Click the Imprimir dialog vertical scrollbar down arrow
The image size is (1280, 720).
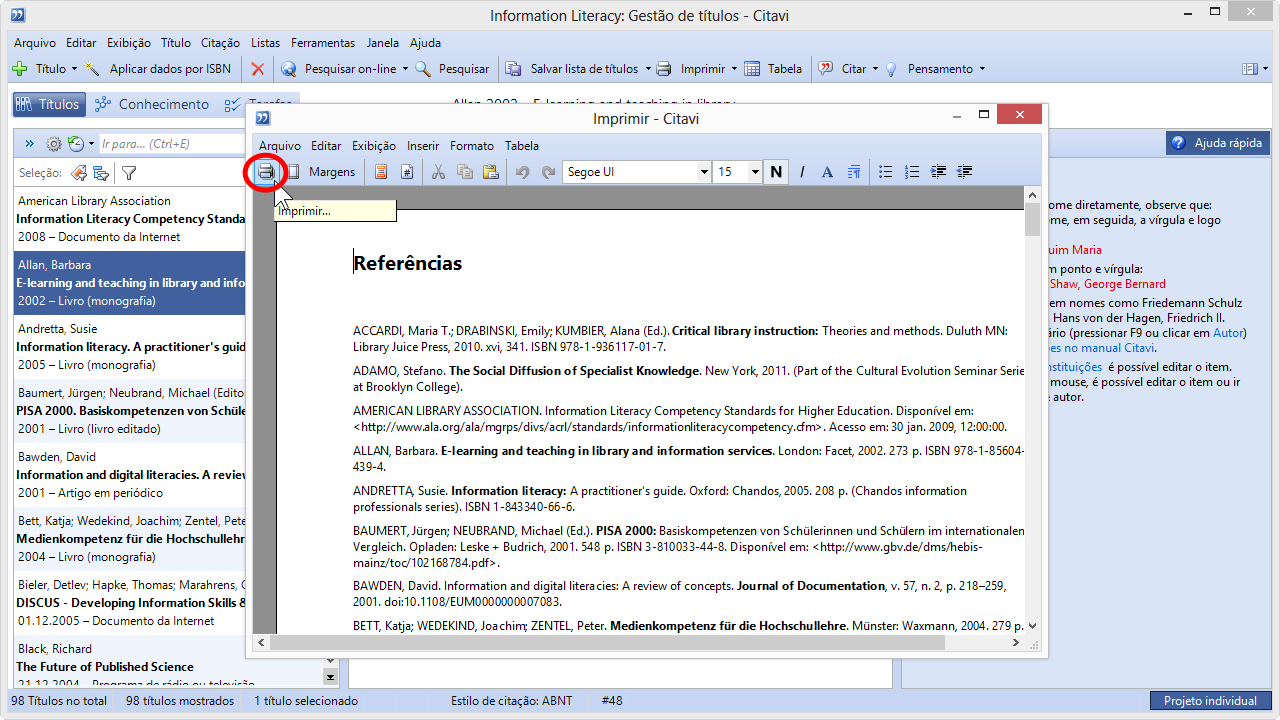1032,625
